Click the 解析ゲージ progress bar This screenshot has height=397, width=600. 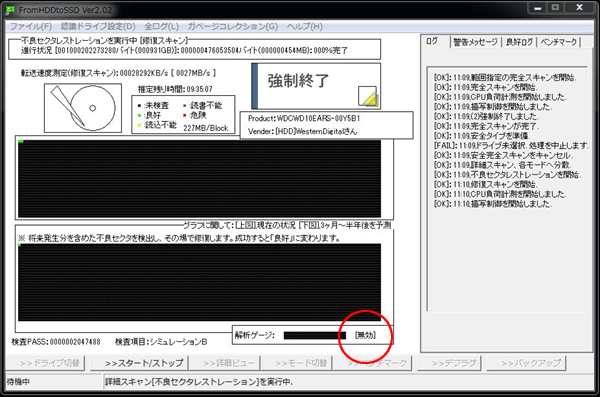[315, 335]
